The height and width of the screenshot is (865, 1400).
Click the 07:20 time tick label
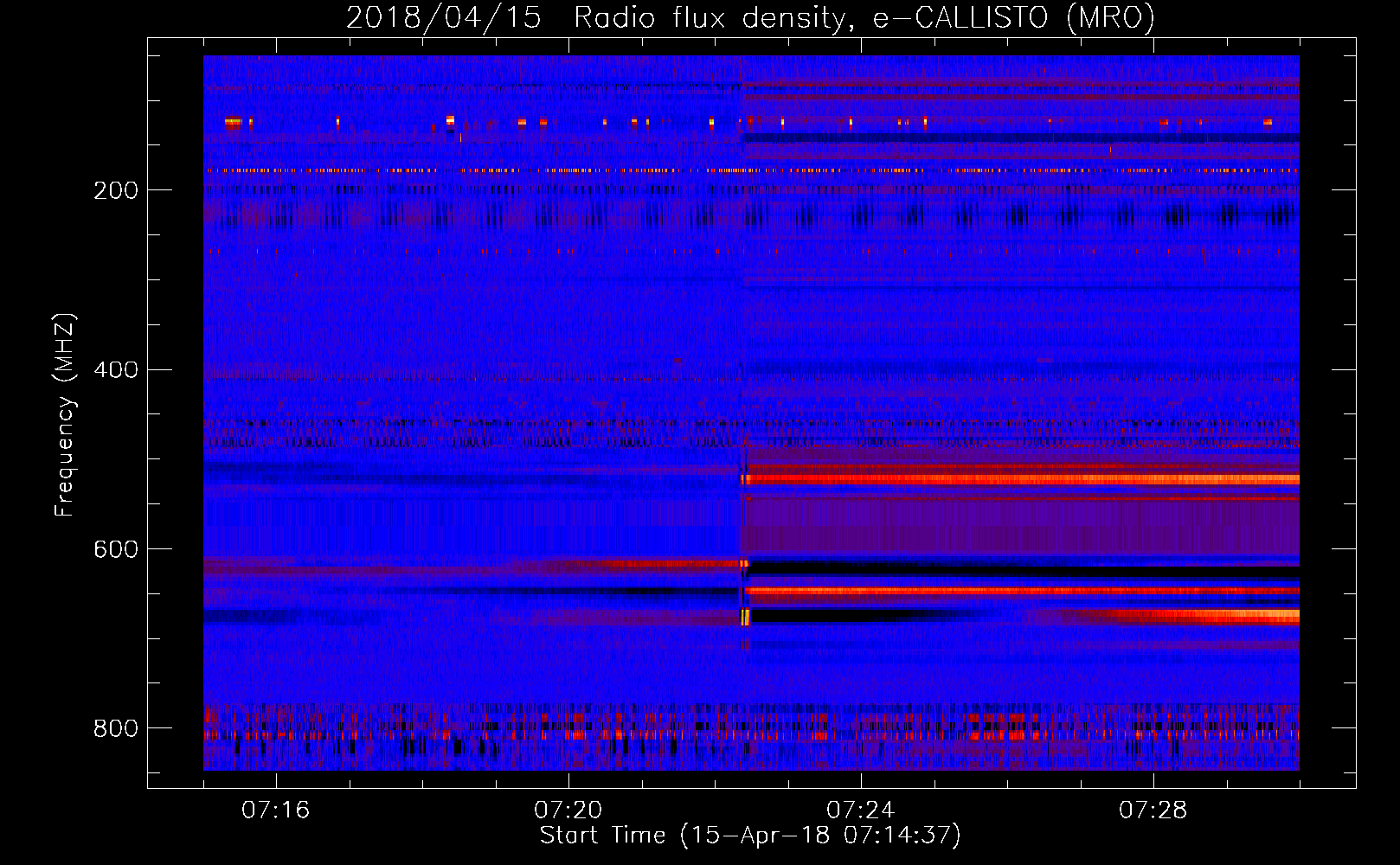point(568,810)
